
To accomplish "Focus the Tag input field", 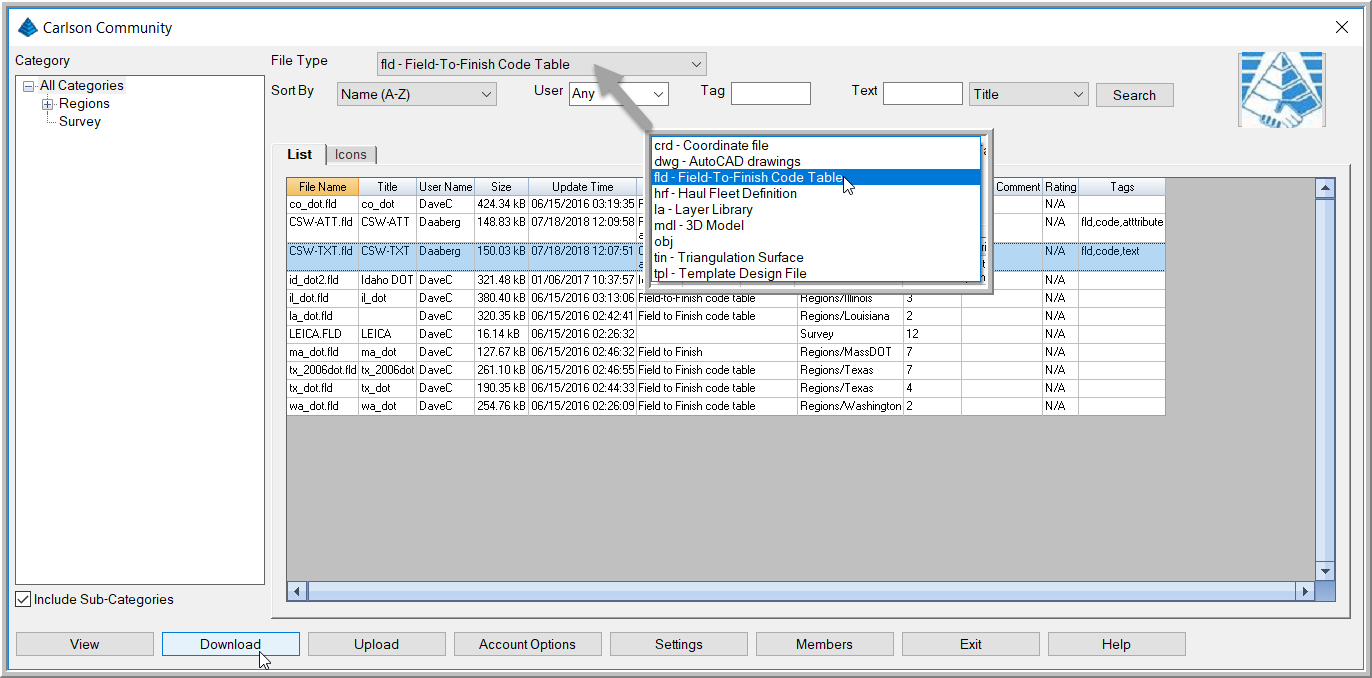I will coord(771,93).
